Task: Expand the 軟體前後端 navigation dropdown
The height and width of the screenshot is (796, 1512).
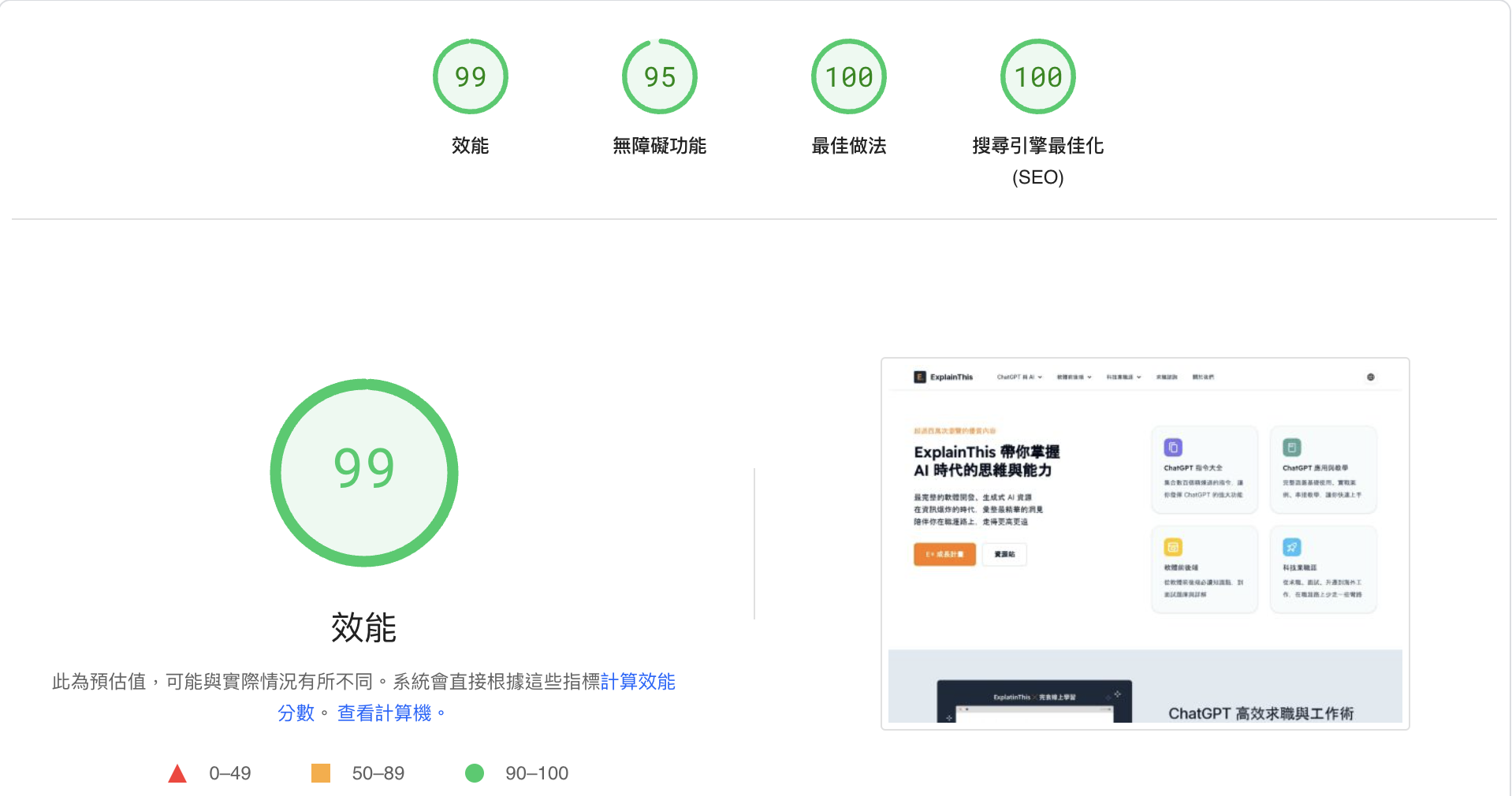Action: (x=1074, y=377)
